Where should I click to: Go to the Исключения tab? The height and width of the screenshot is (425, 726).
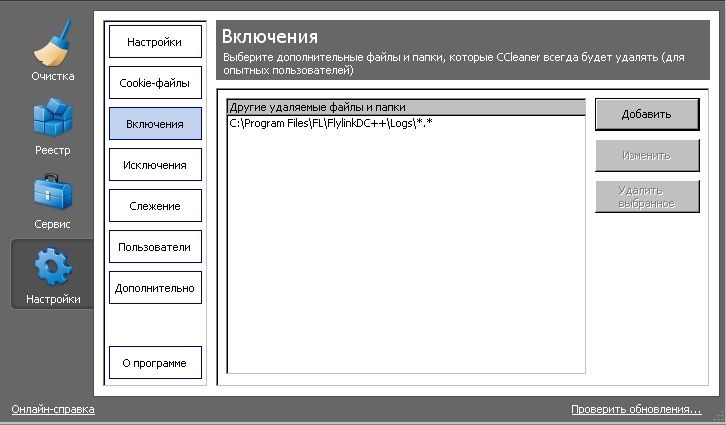pos(155,164)
